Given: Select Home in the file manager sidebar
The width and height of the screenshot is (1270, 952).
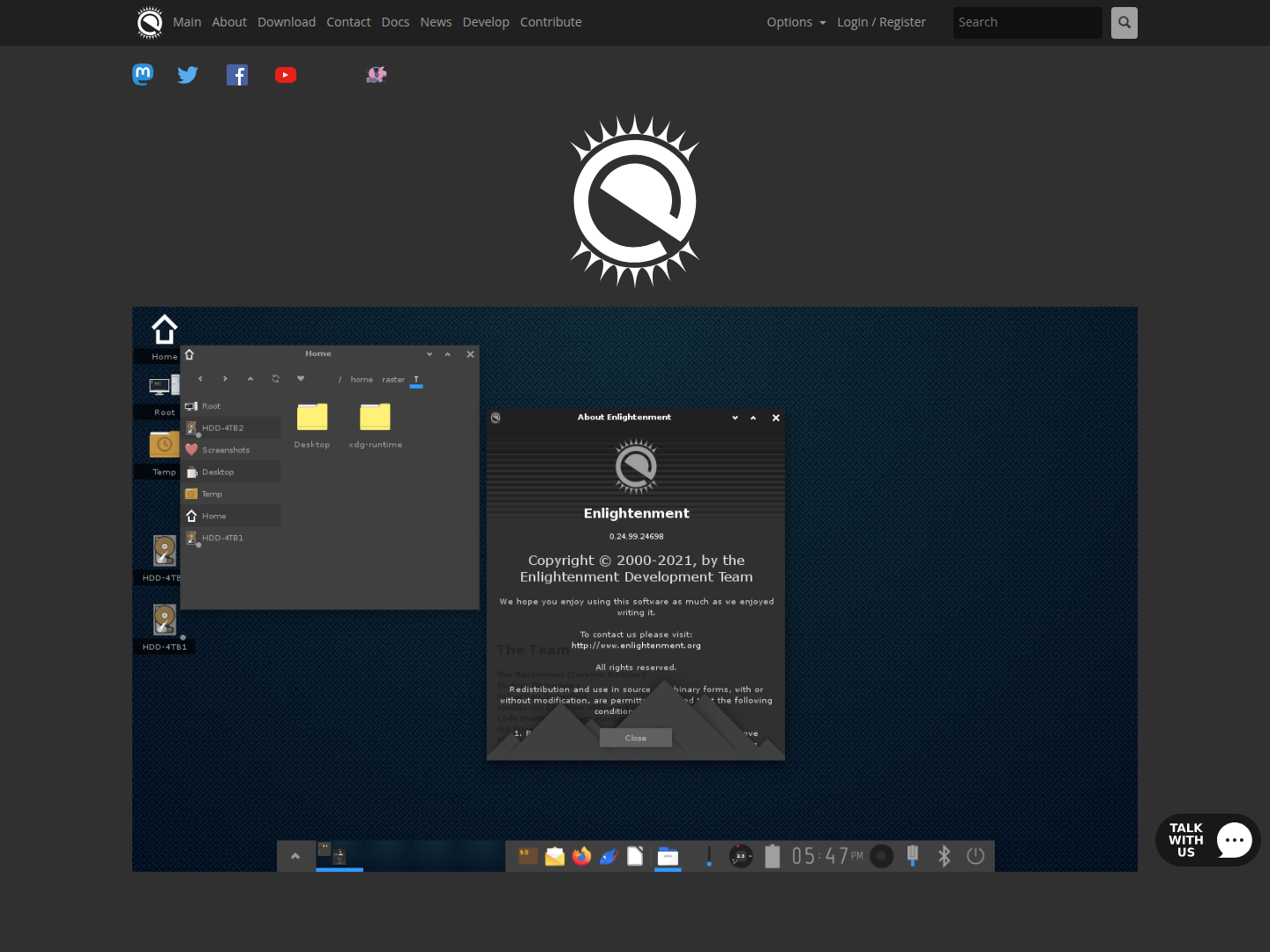Looking at the screenshot, I should point(232,517).
